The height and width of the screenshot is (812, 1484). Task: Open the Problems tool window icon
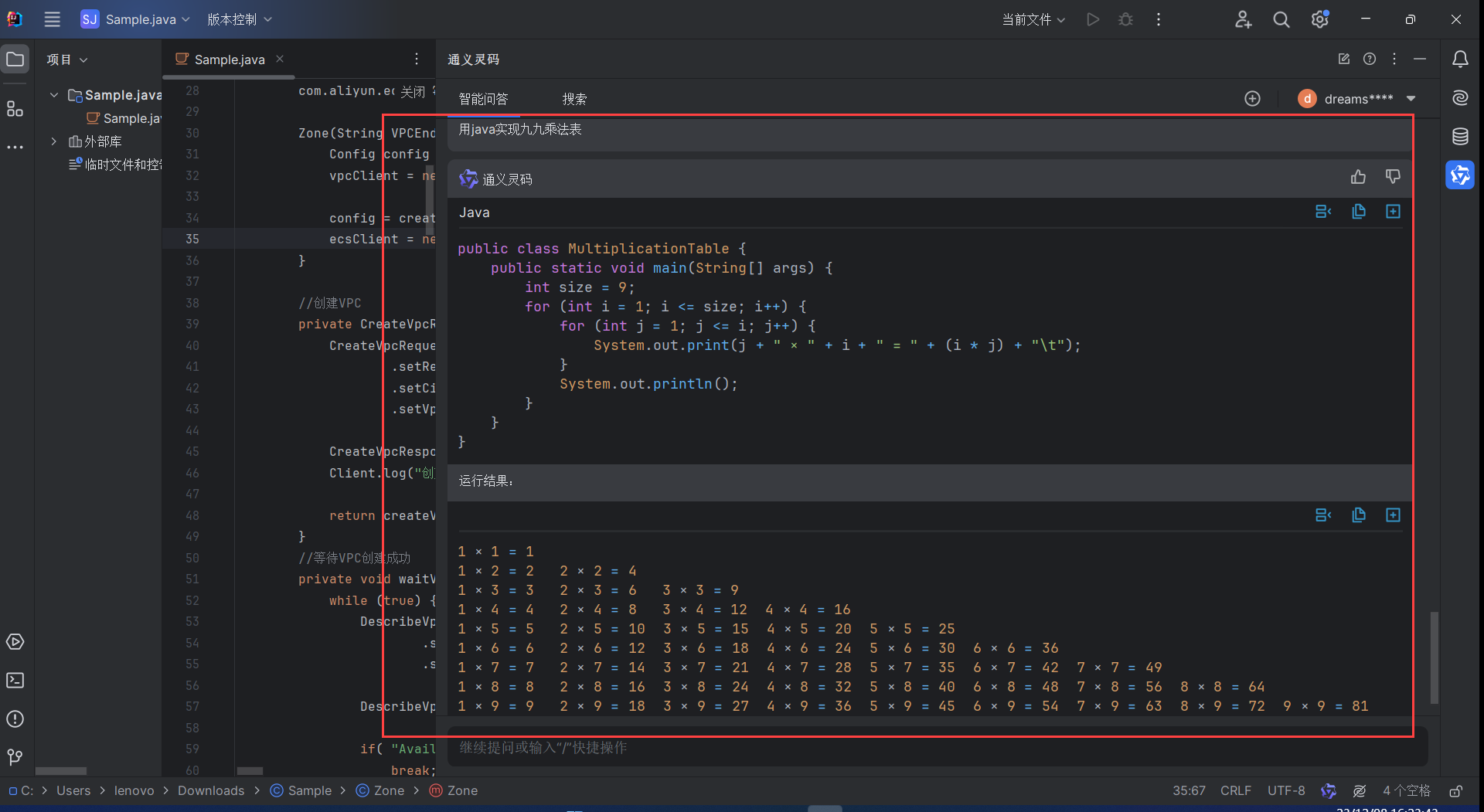pos(15,719)
